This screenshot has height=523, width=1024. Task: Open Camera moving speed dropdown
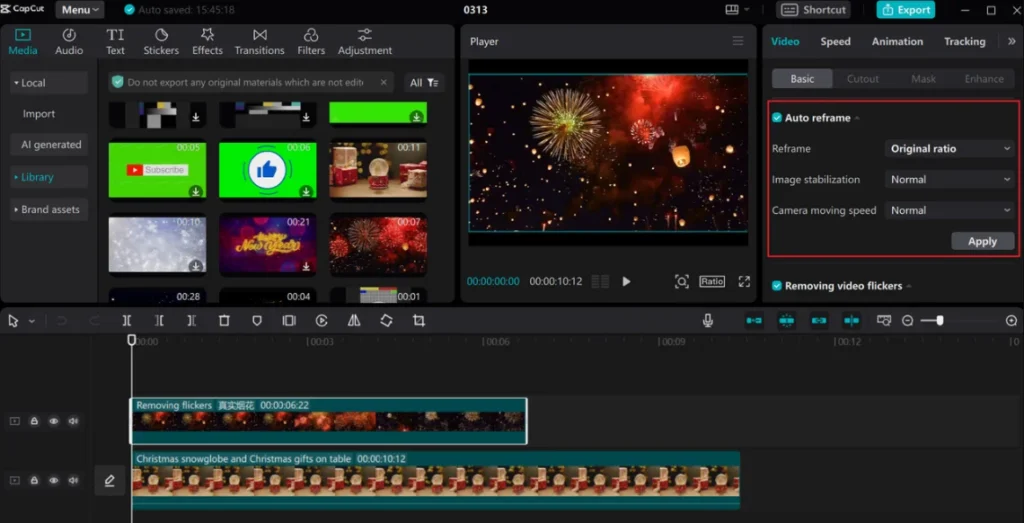[949, 210]
